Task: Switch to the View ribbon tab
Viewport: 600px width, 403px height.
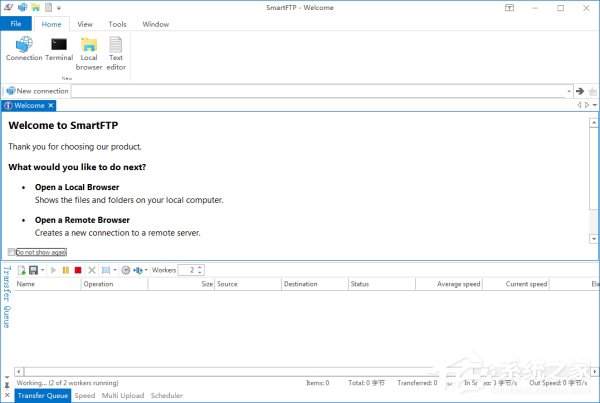Action: (85, 24)
